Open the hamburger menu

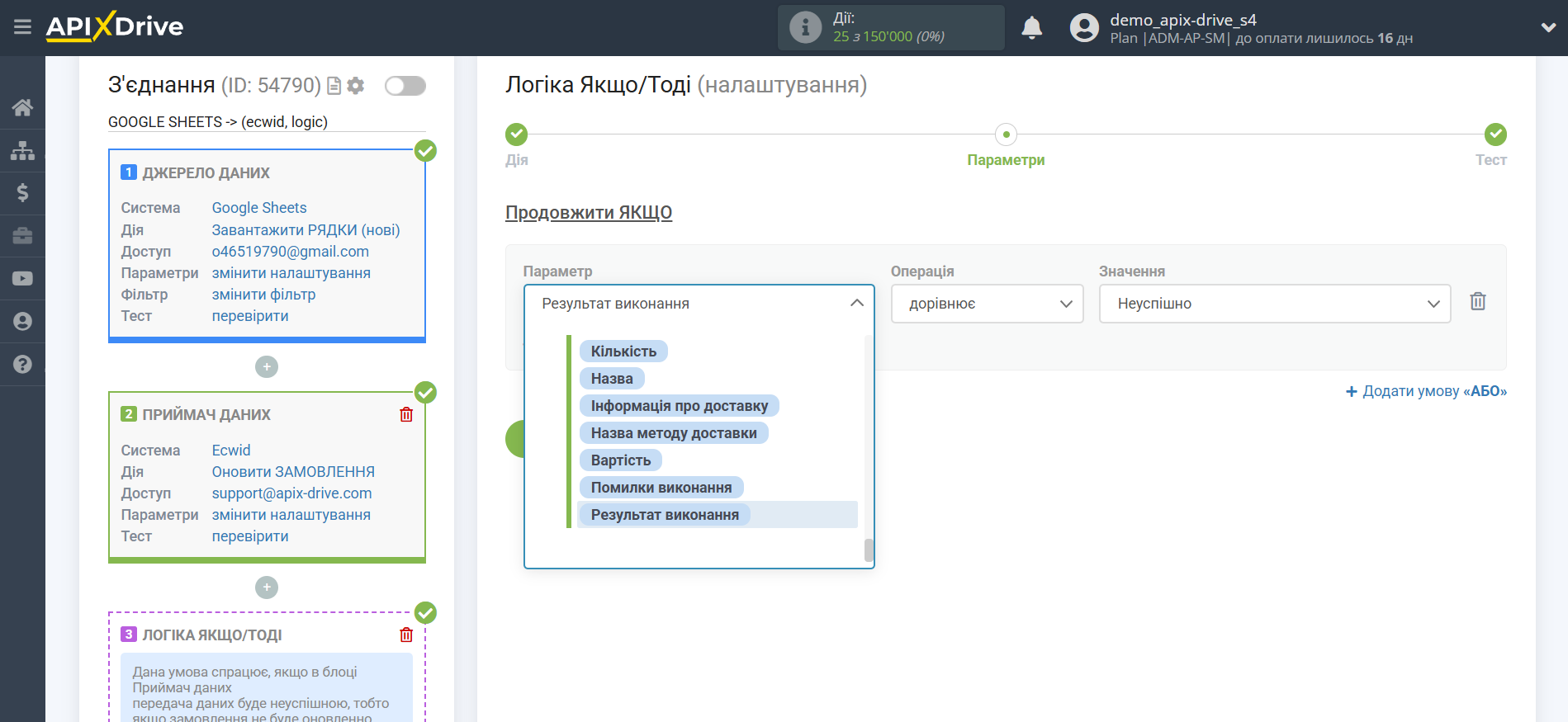22,27
